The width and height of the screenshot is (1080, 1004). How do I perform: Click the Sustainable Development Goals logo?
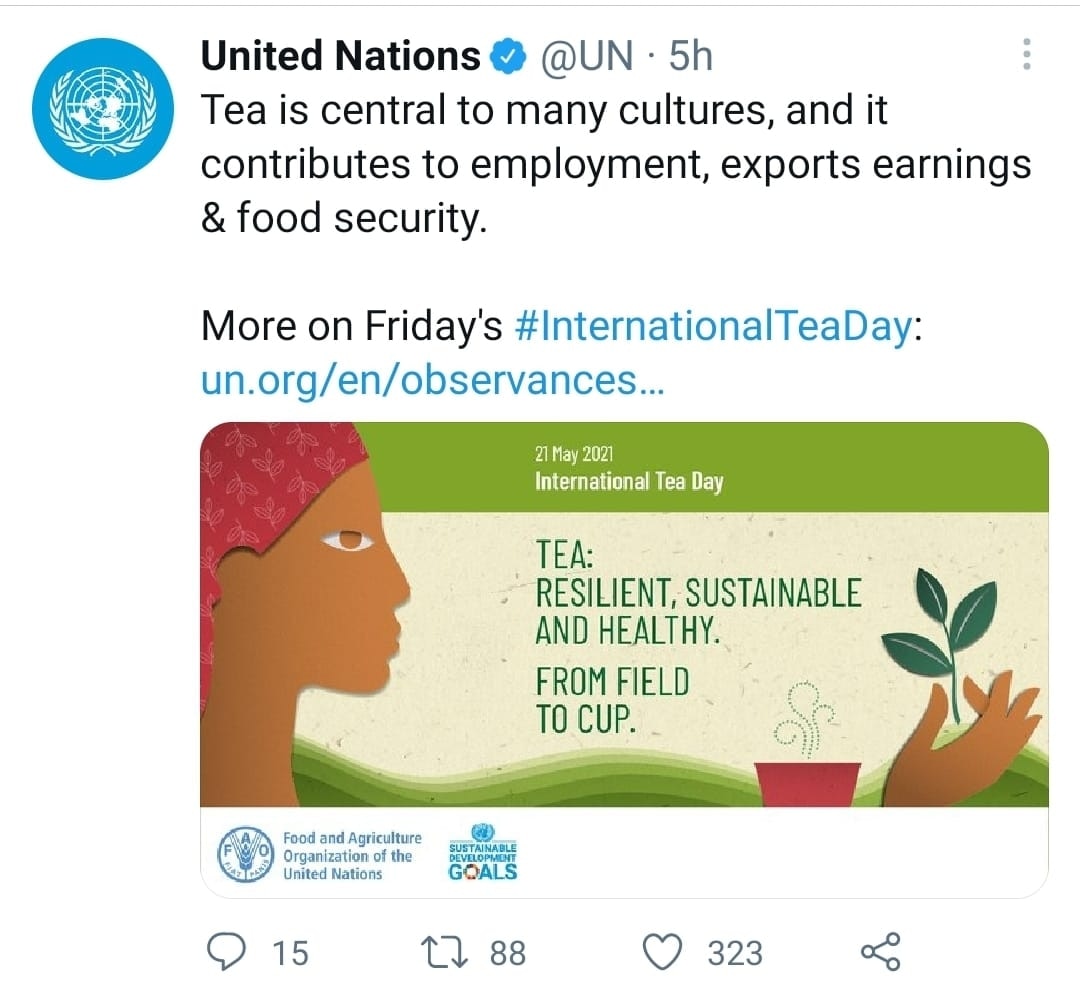click(483, 853)
